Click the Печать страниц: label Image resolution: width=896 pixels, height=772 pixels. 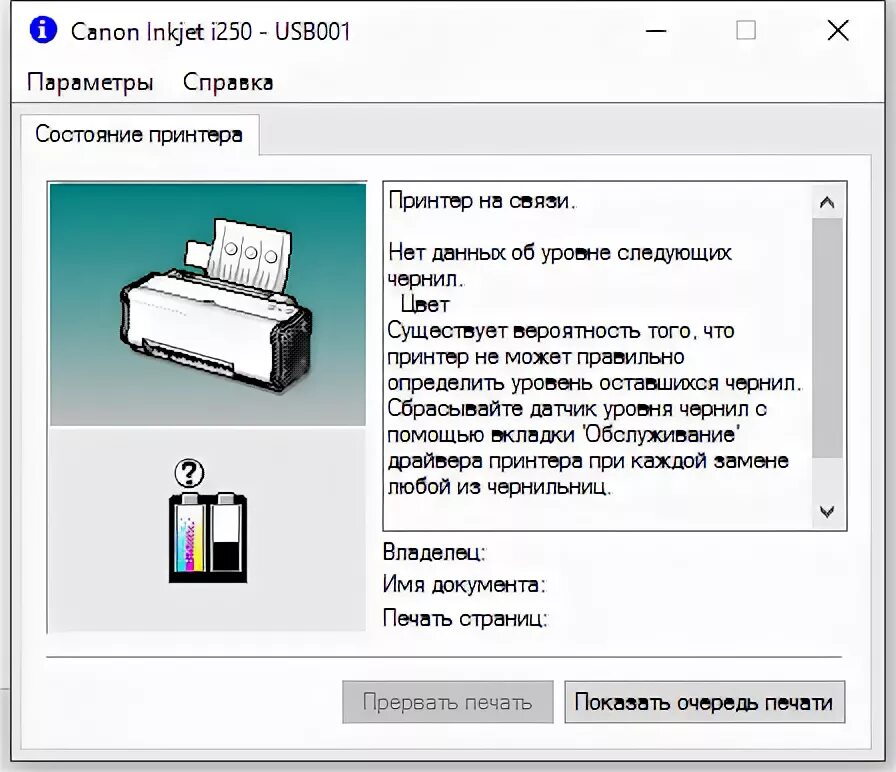[x=465, y=618]
